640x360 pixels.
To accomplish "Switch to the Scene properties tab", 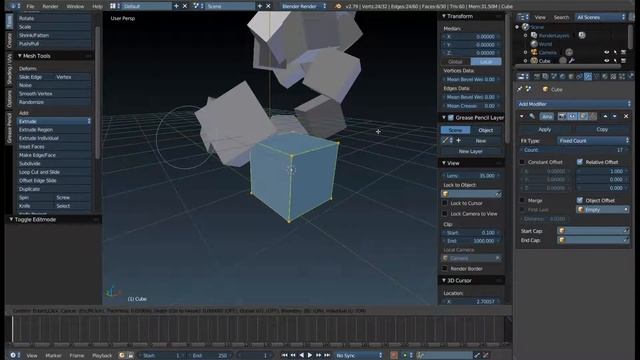I will 554,76.
